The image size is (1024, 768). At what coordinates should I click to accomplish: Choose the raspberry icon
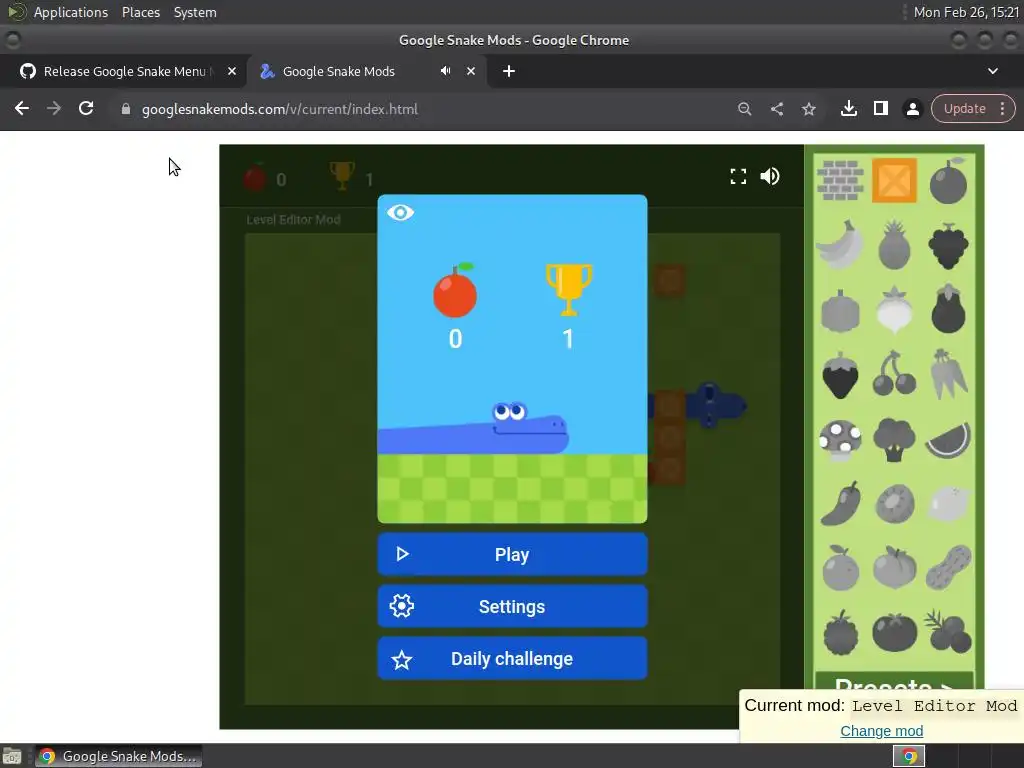pyautogui.click(x=840, y=632)
